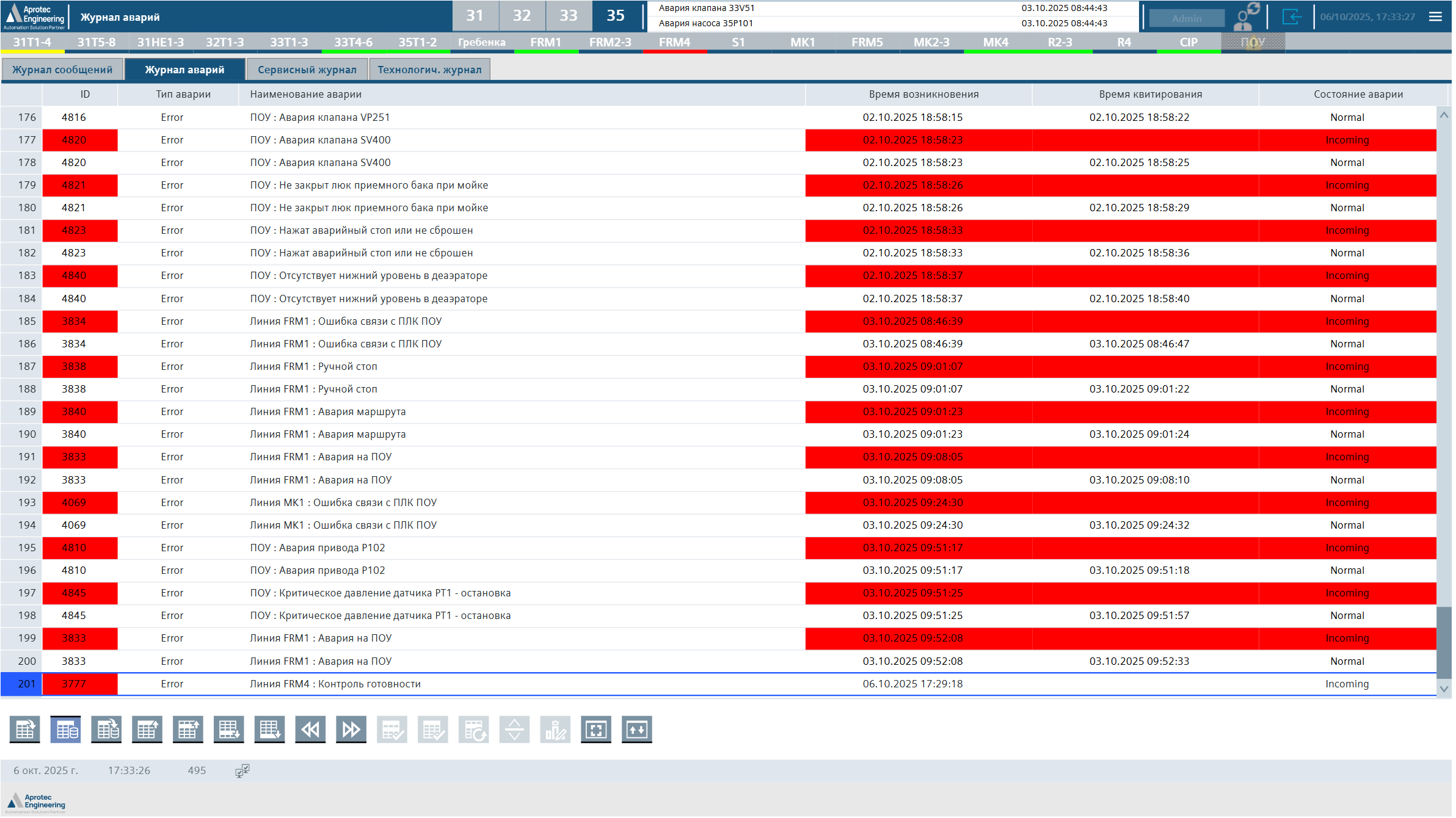Screen dimensions: 1456x818
Task: Click the first alarm list view icon
Action: (x=25, y=729)
